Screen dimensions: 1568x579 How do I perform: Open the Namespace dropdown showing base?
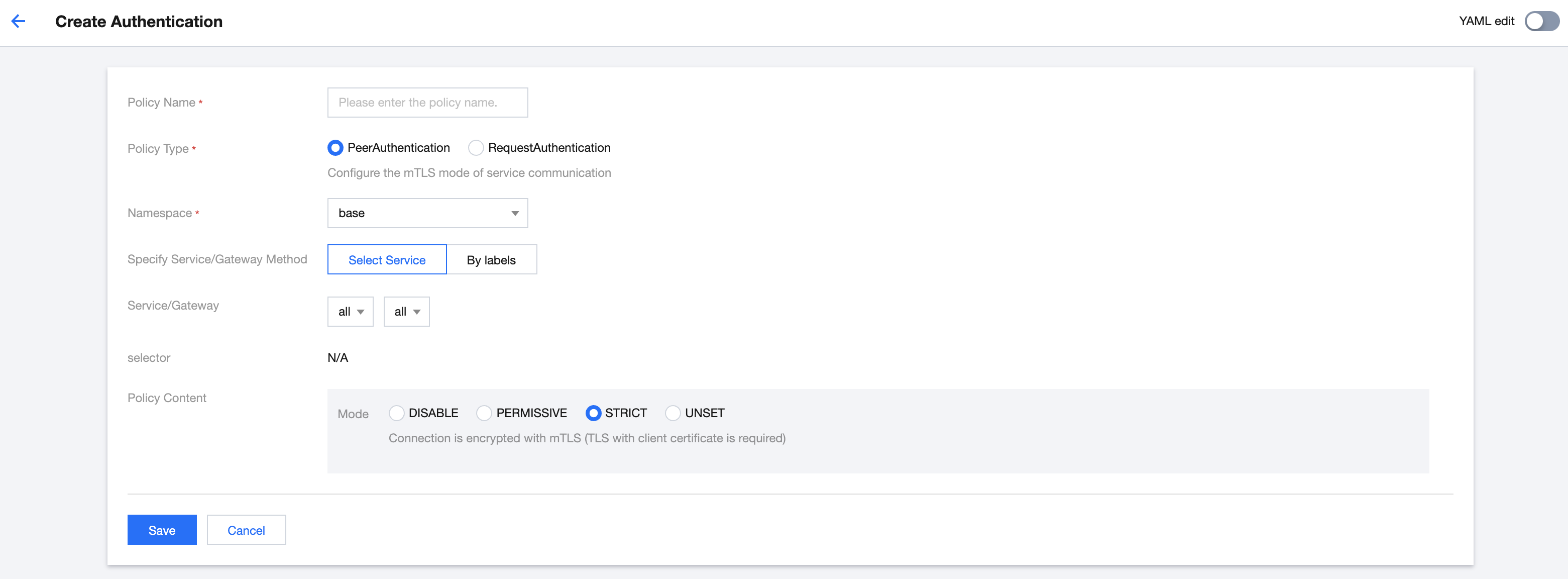[427, 213]
